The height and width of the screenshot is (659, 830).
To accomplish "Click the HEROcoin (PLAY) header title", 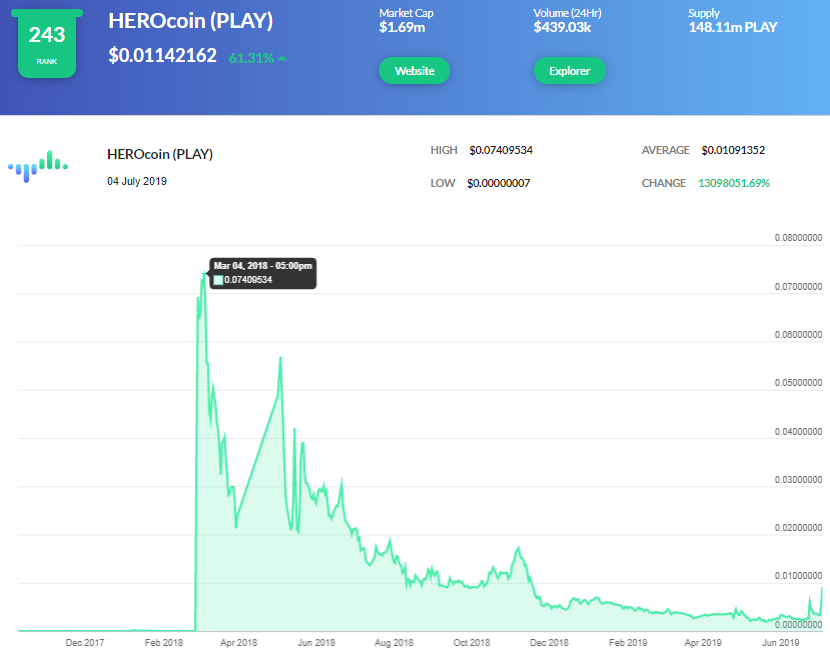I will (x=191, y=21).
